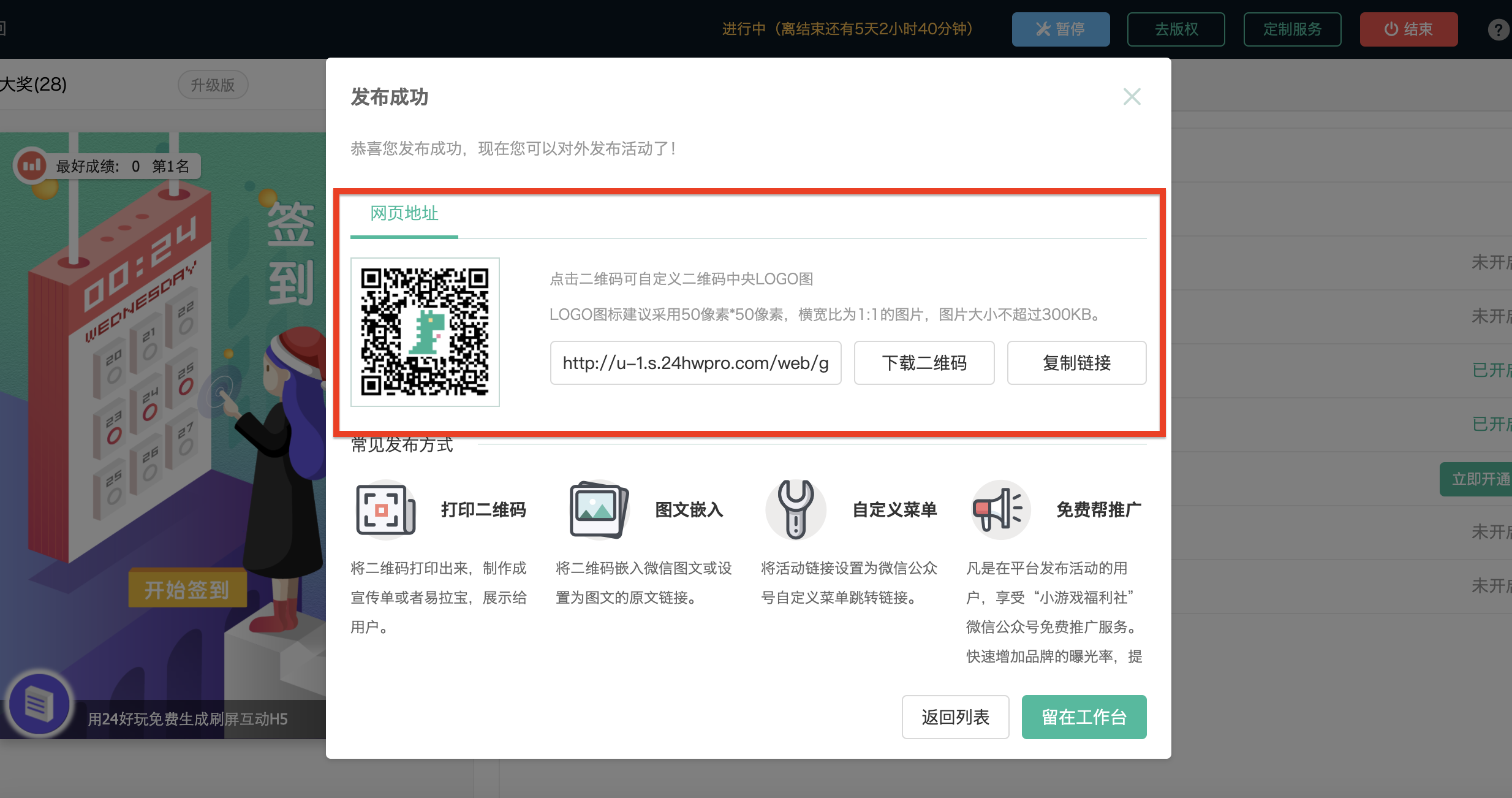The width and height of the screenshot is (1512, 798).
Task: Click the 自定义菜单 wrench icon
Action: pyautogui.click(x=795, y=509)
